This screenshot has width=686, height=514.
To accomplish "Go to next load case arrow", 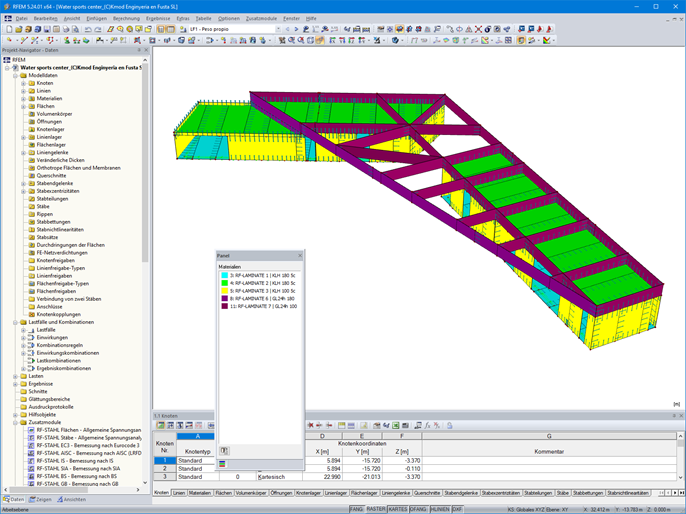I will (296, 29).
